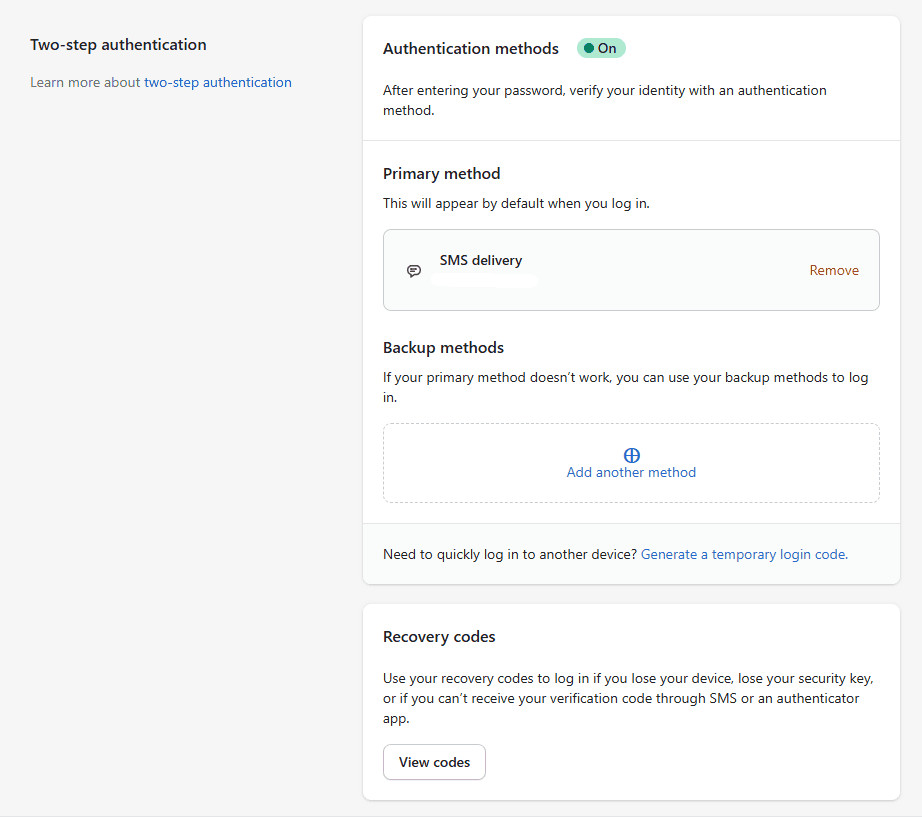Viewport: 922px width, 817px height.
Task: Click the Recovery codes card
Action: point(631,700)
